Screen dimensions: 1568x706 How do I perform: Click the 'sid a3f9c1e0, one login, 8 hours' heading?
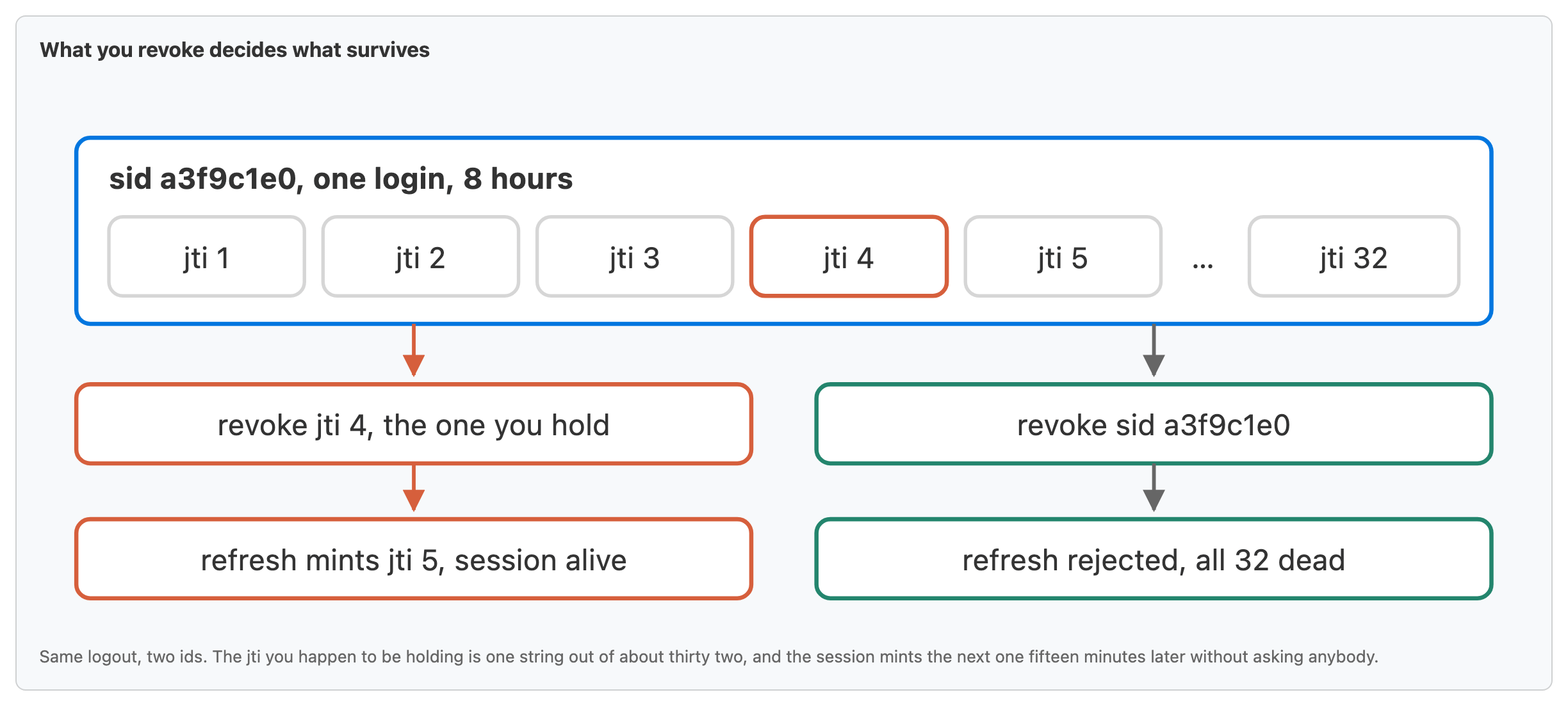[x=341, y=179]
